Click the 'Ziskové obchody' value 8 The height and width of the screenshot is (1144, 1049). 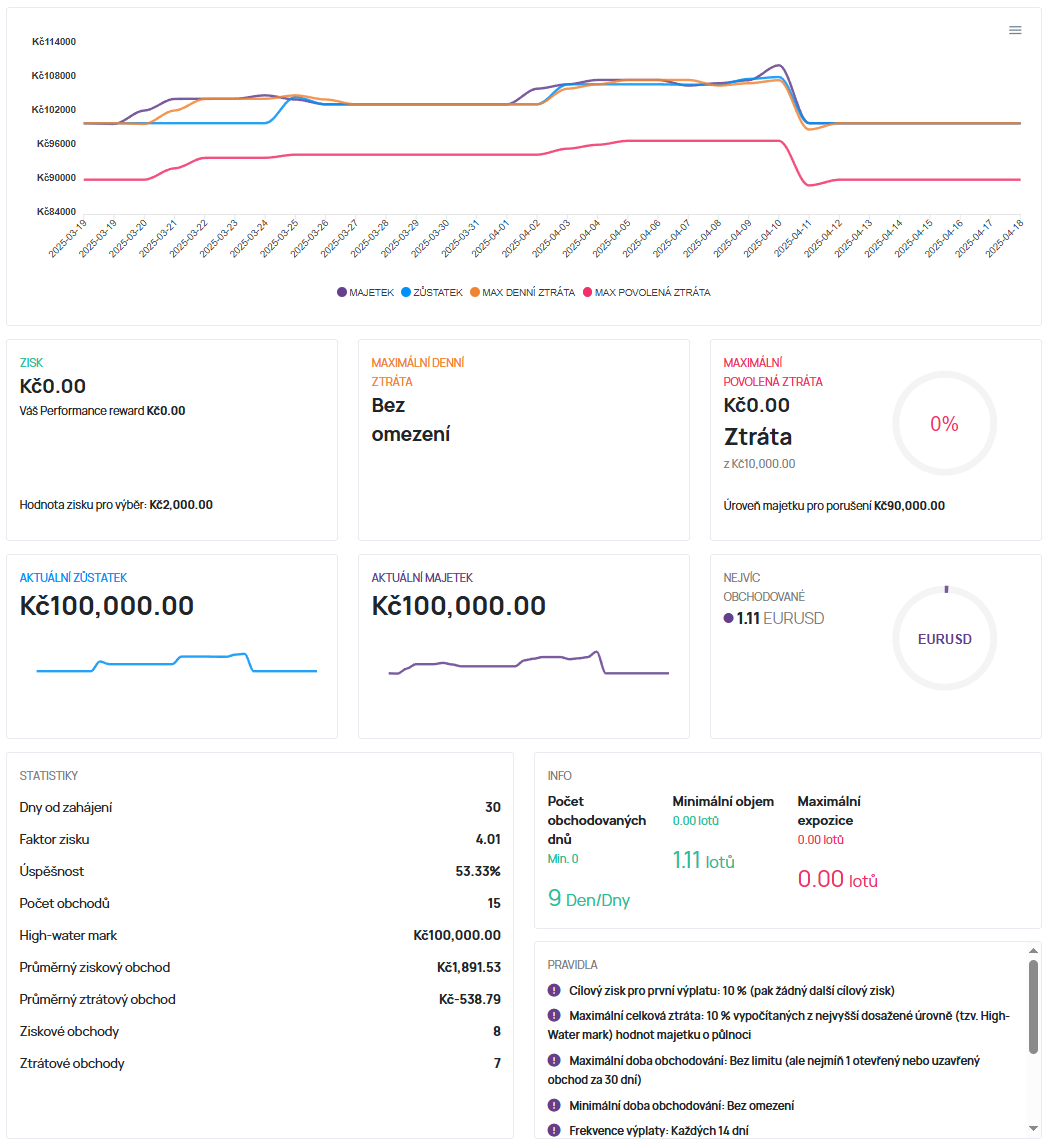point(497,1031)
